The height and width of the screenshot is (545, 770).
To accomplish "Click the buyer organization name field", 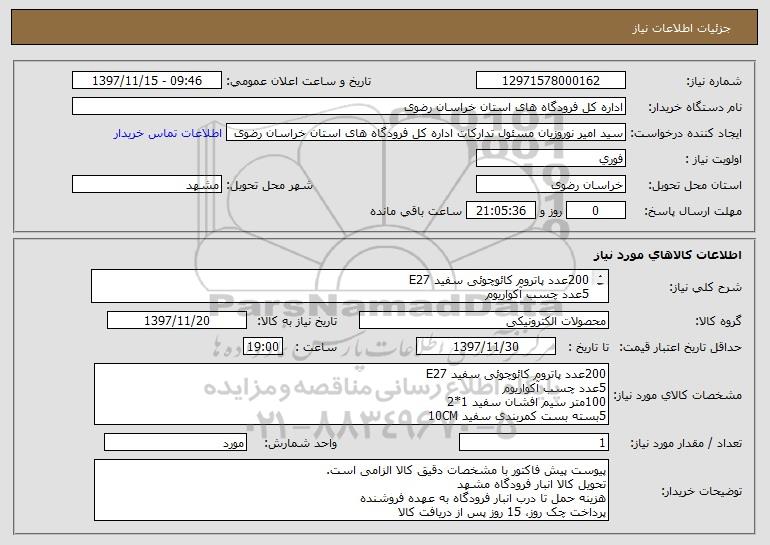I will [349, 107].
